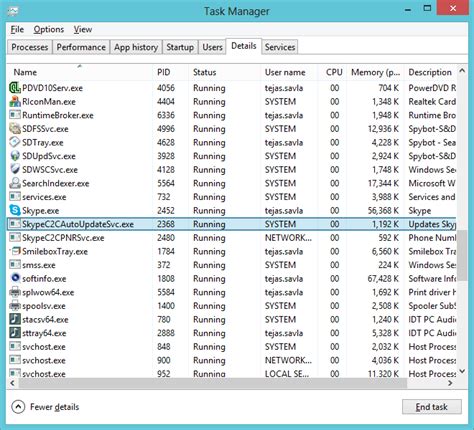Click the stacsv64.exe audio icon
This screenshot has height=430, width=474.
tap(15, 319)
